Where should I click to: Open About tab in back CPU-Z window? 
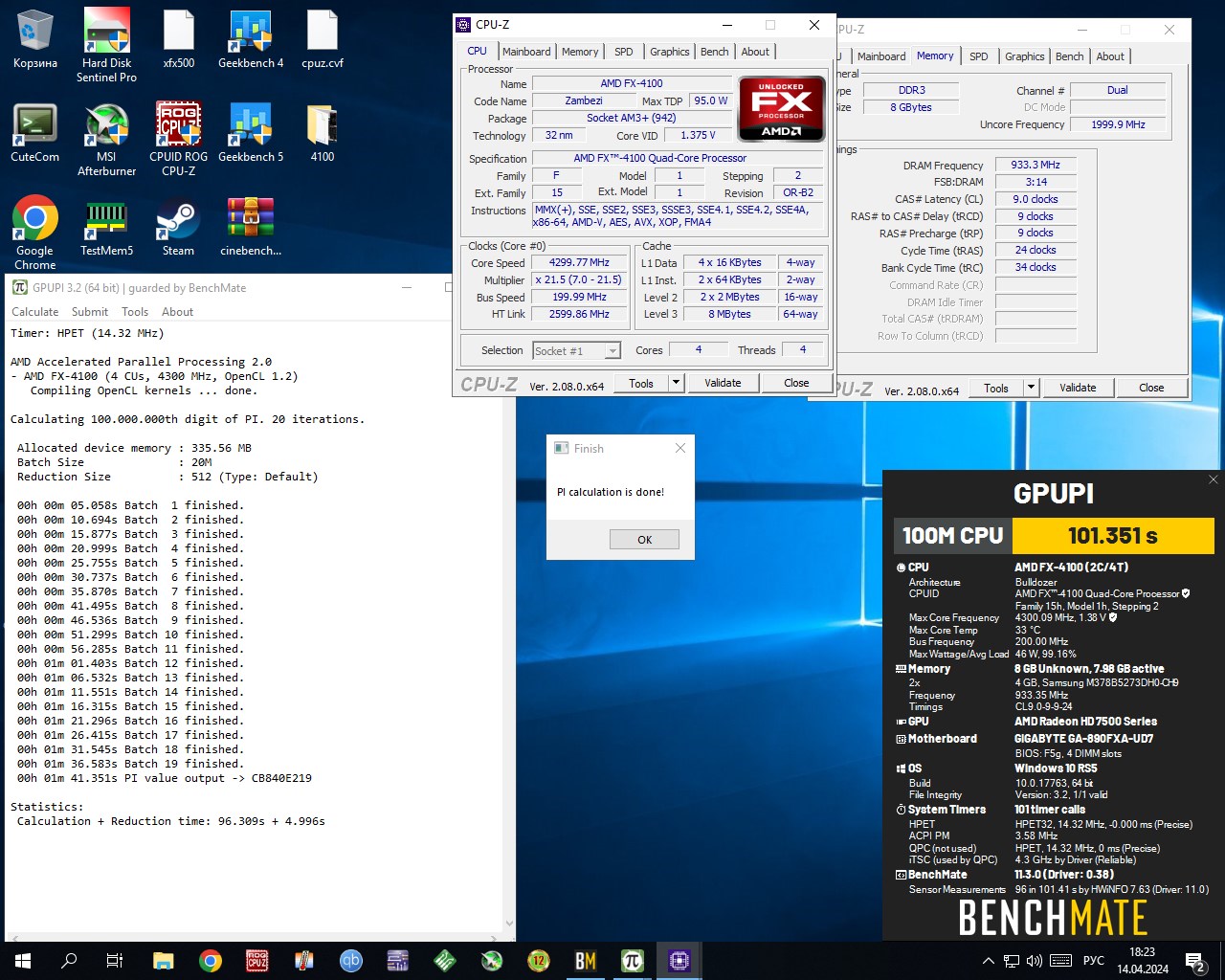(1110, 56)
